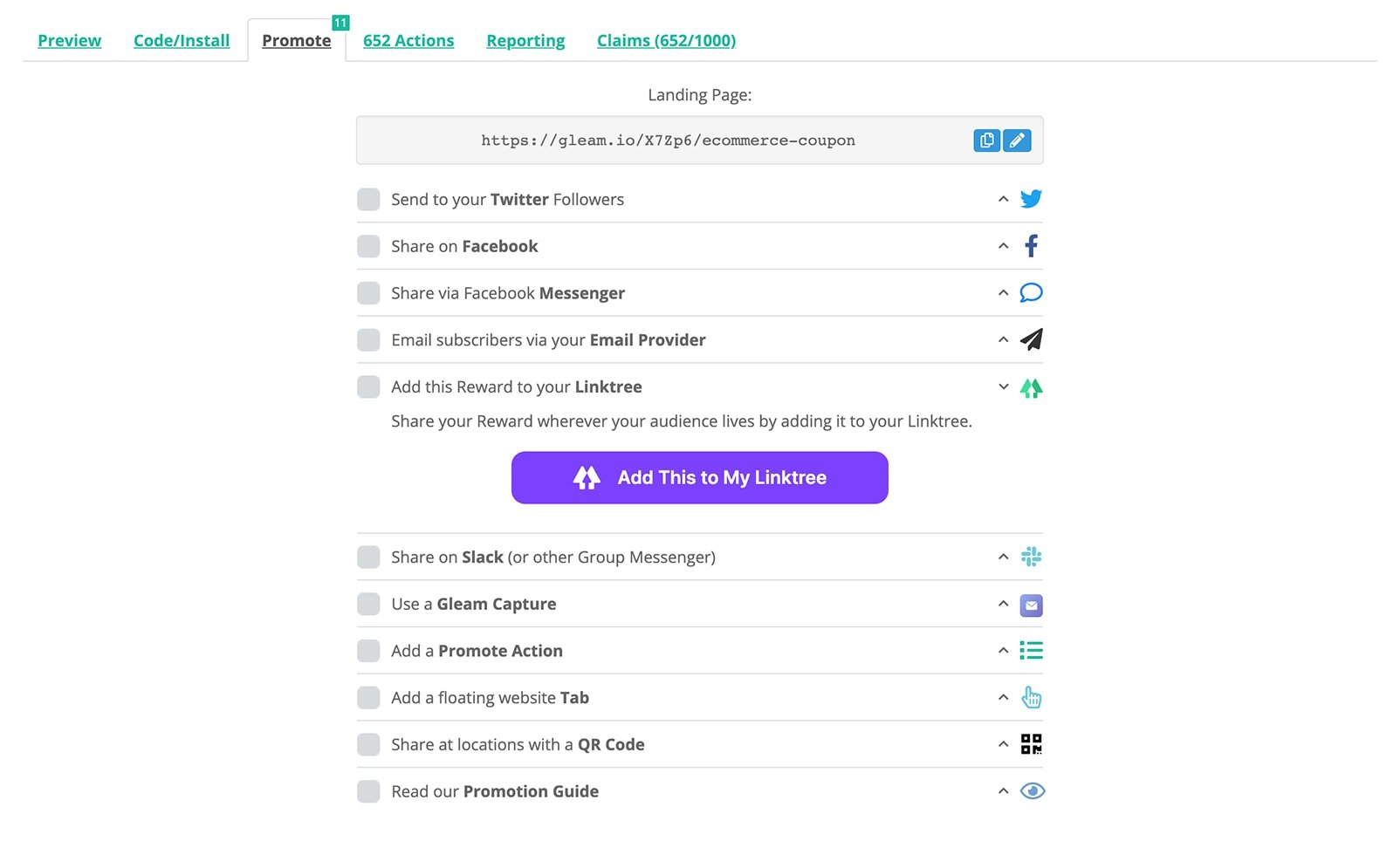This screenshot has width=1400, height=848.
Task: Edit the landing page URL with pencil icon
Action: pos(1017,140)
